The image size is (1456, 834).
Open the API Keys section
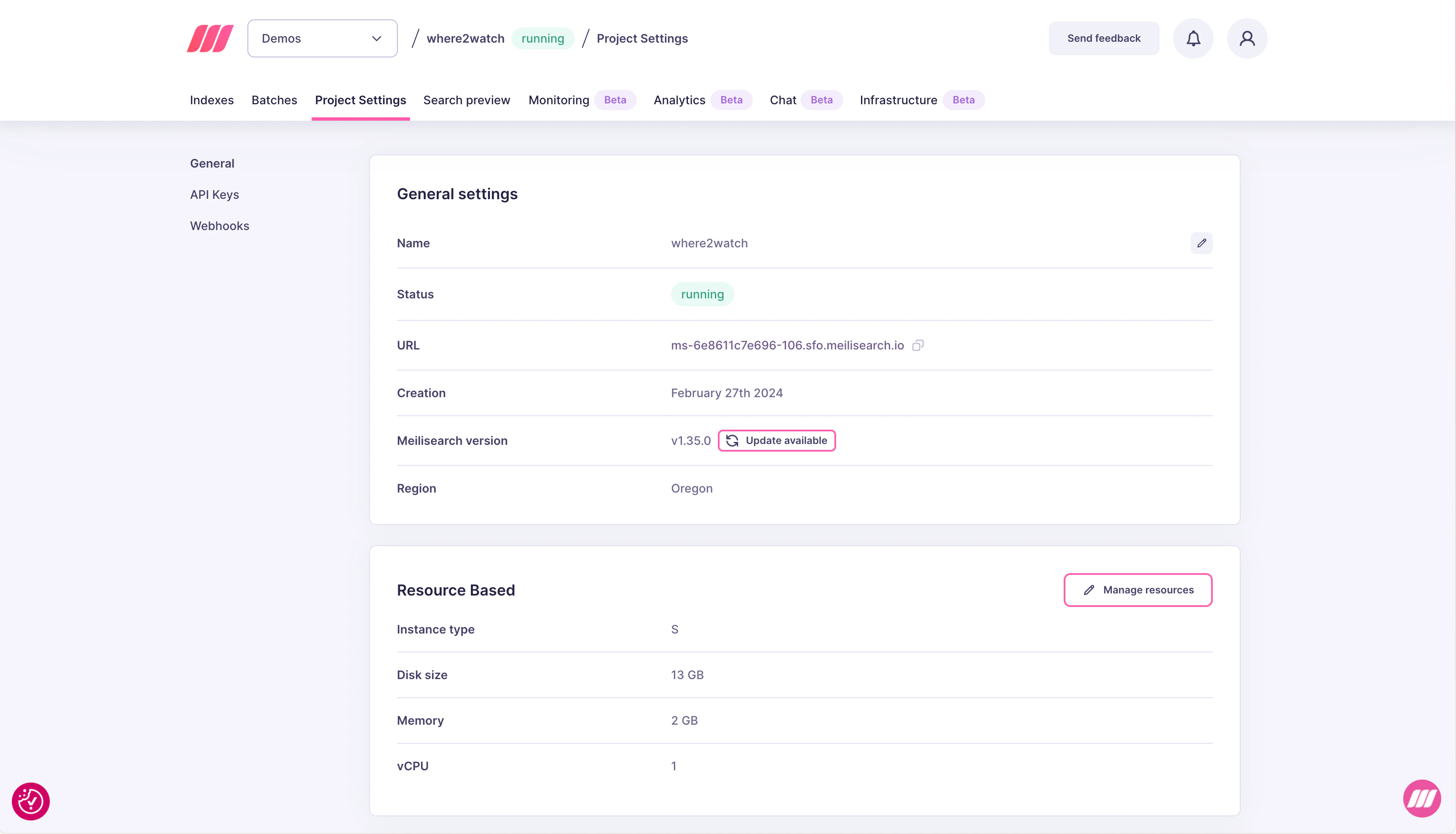pyautogui.click(x=214, y=194)
